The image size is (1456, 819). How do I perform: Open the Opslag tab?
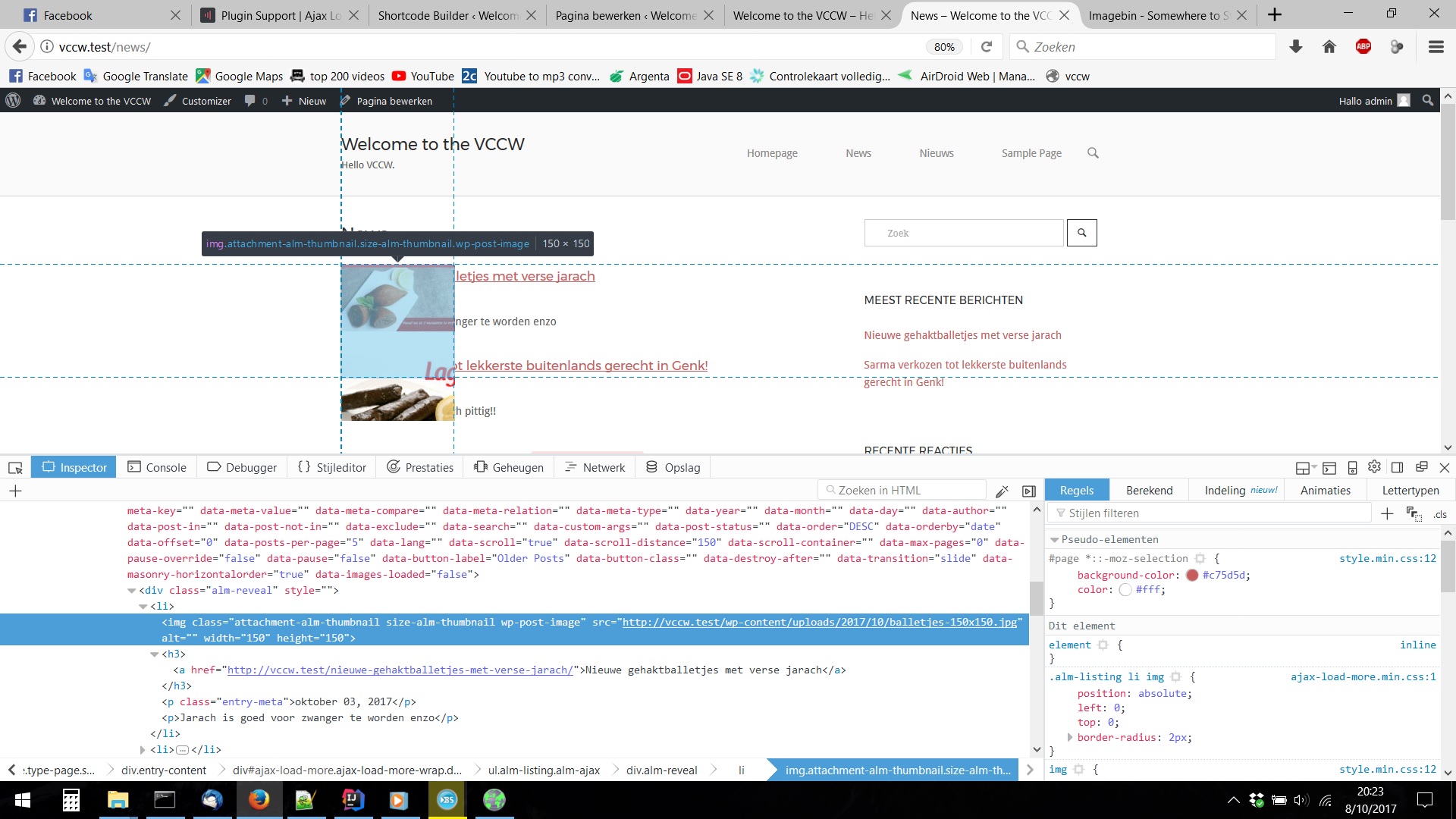coord(673,468)
